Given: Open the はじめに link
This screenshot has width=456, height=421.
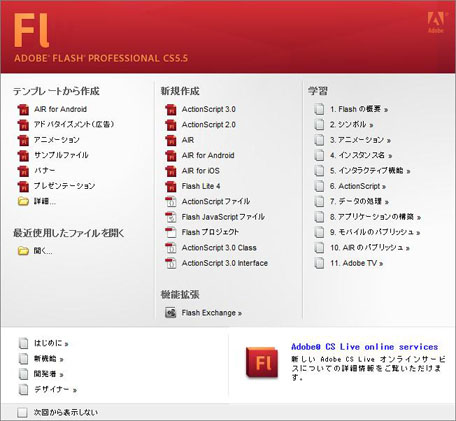Looking at the screenshot, I should [51, 343].
